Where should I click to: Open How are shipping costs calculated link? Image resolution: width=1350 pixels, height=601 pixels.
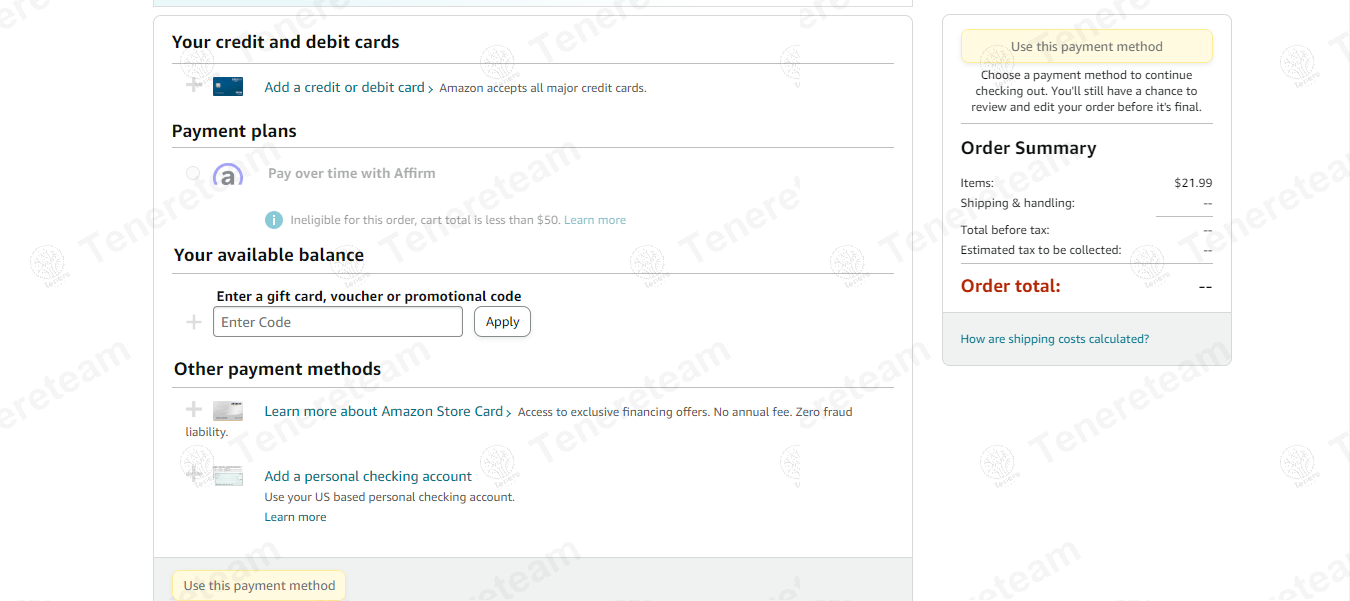(1055, 339)
